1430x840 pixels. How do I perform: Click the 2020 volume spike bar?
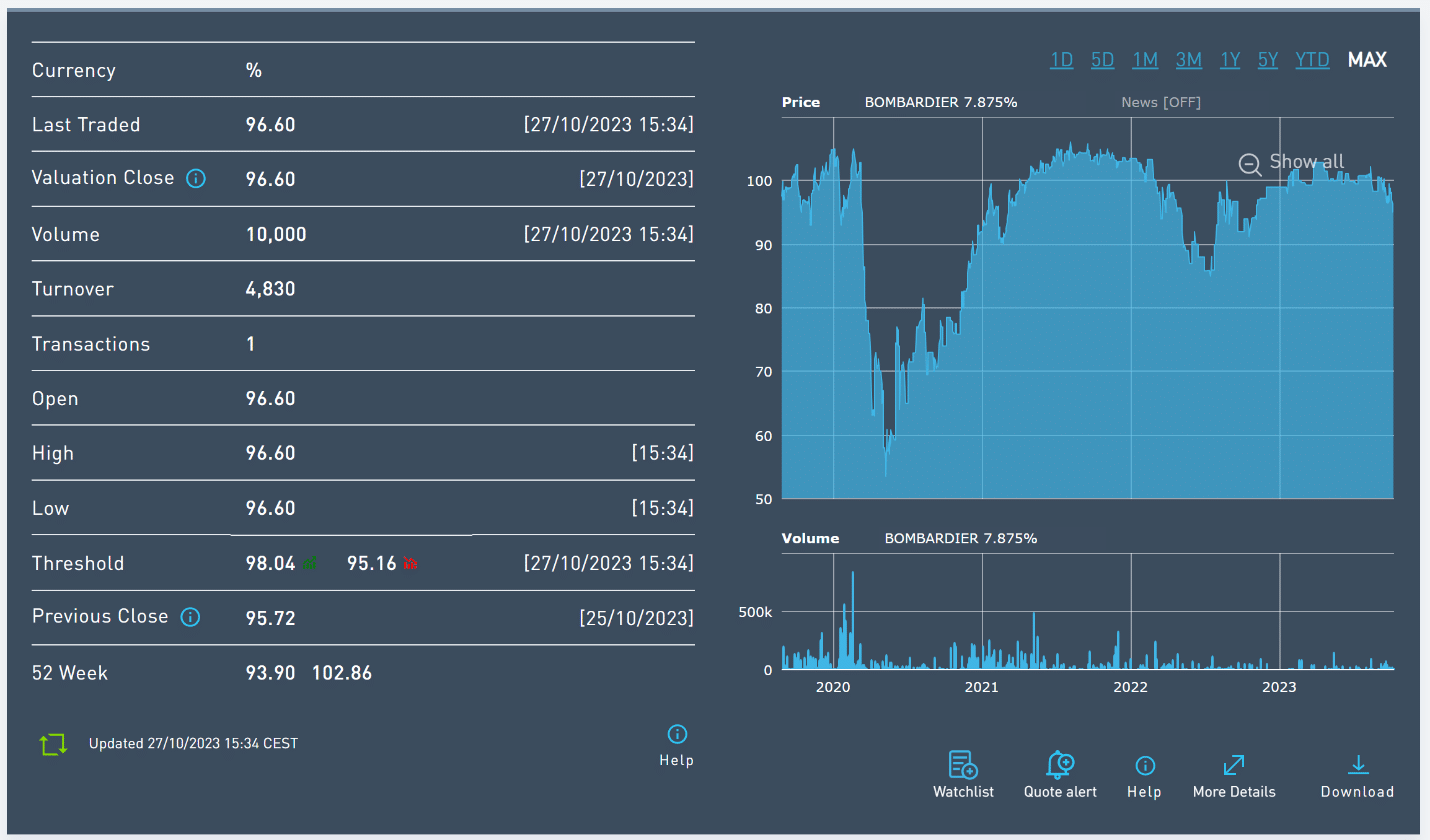click(x=852, y=620)
